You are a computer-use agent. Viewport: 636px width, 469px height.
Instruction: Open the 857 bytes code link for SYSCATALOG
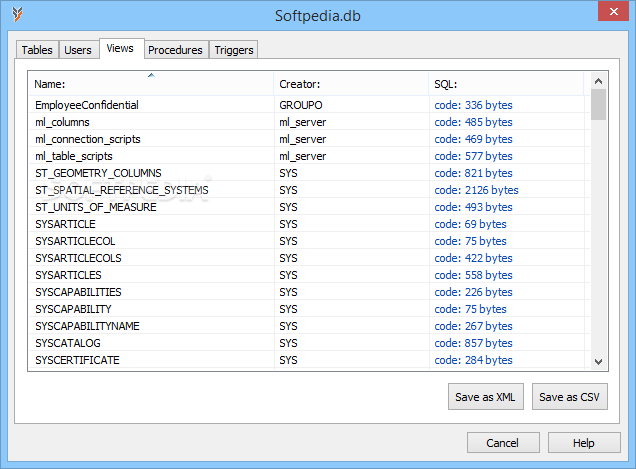473,344
